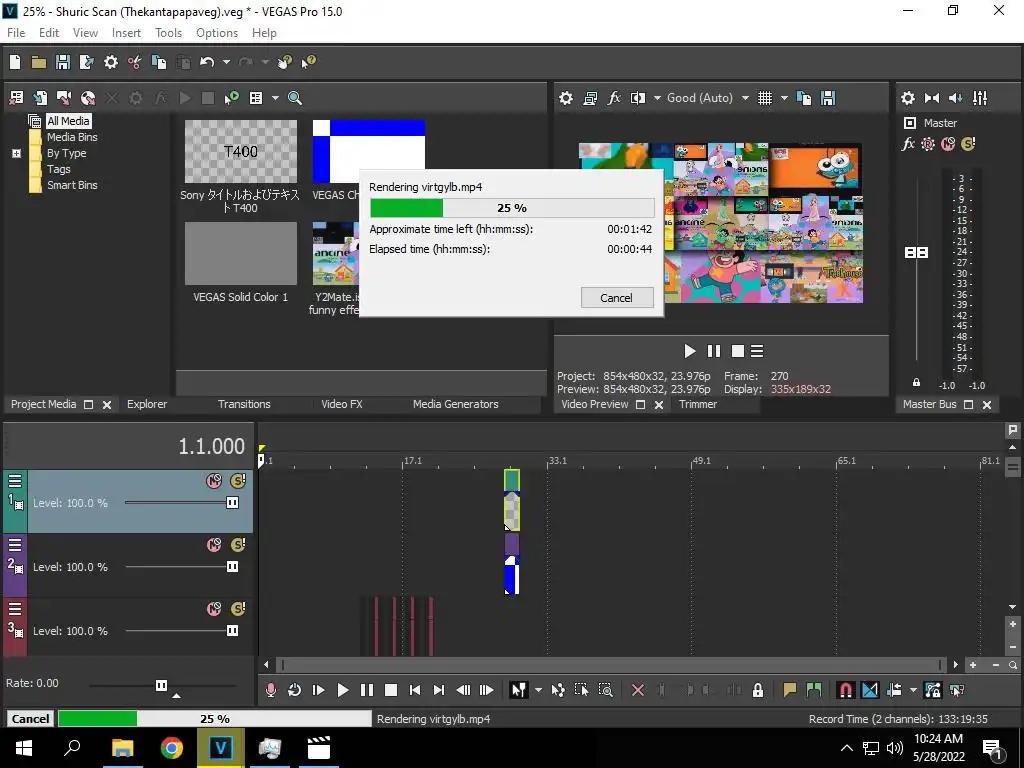Play the video preview
The image size is (1024, 768).
point(690,351)
